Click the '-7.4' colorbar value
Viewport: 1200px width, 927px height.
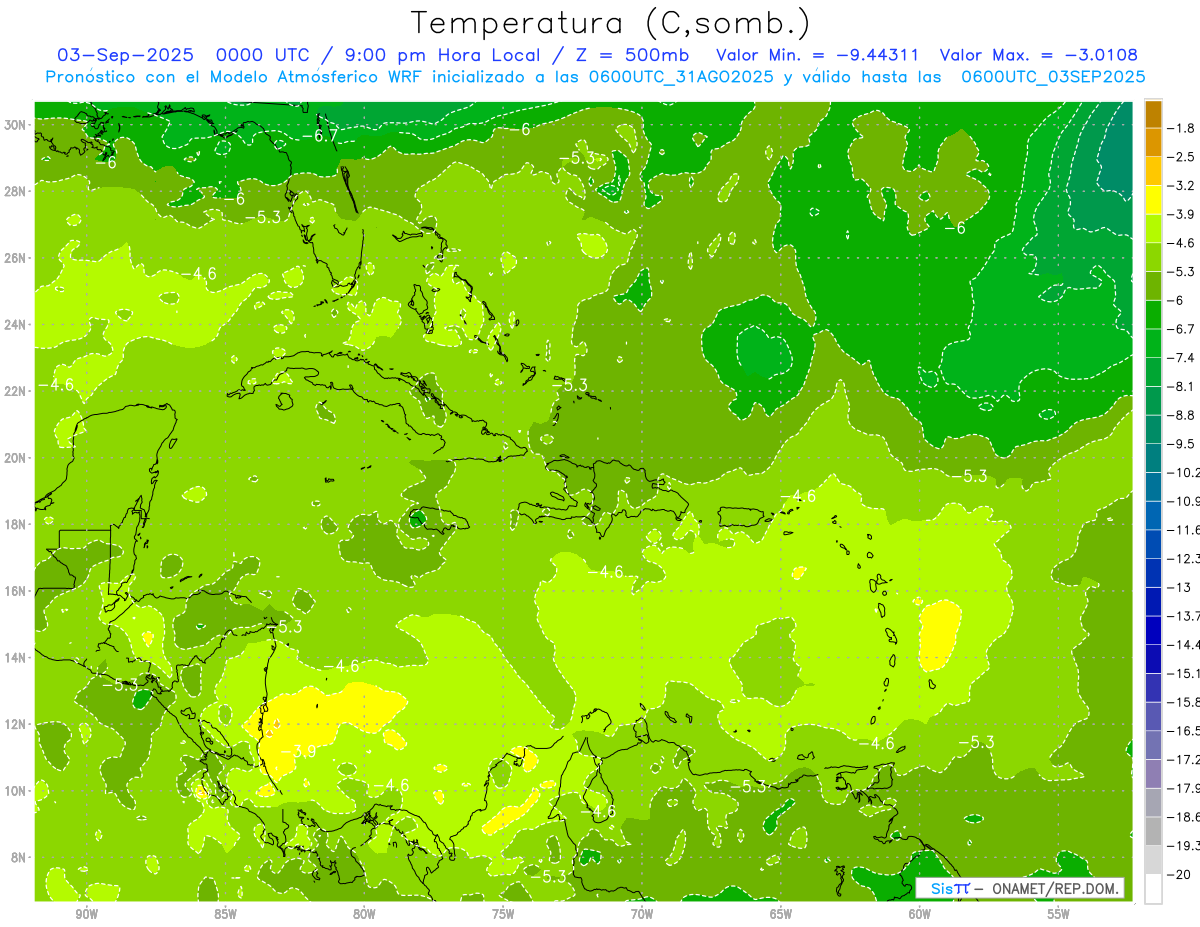coord(1183,358)
